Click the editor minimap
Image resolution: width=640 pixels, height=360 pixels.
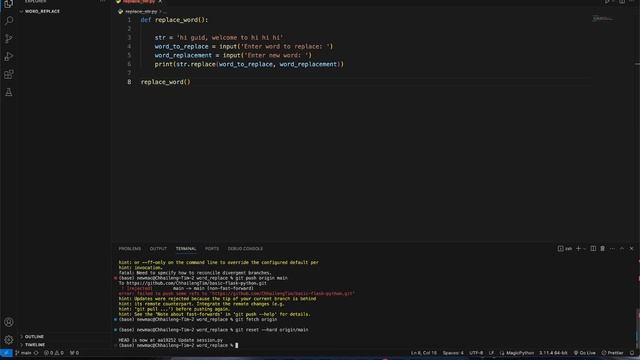[x=603, y=18]
